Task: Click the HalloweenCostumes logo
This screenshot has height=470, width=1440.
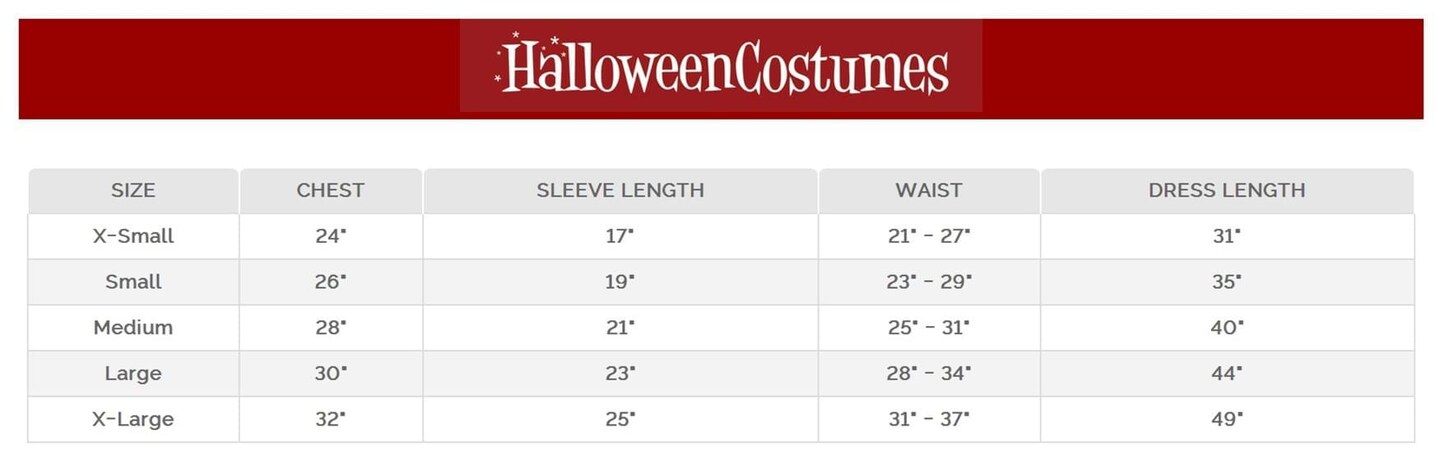Action: click(x=721, y=66)
